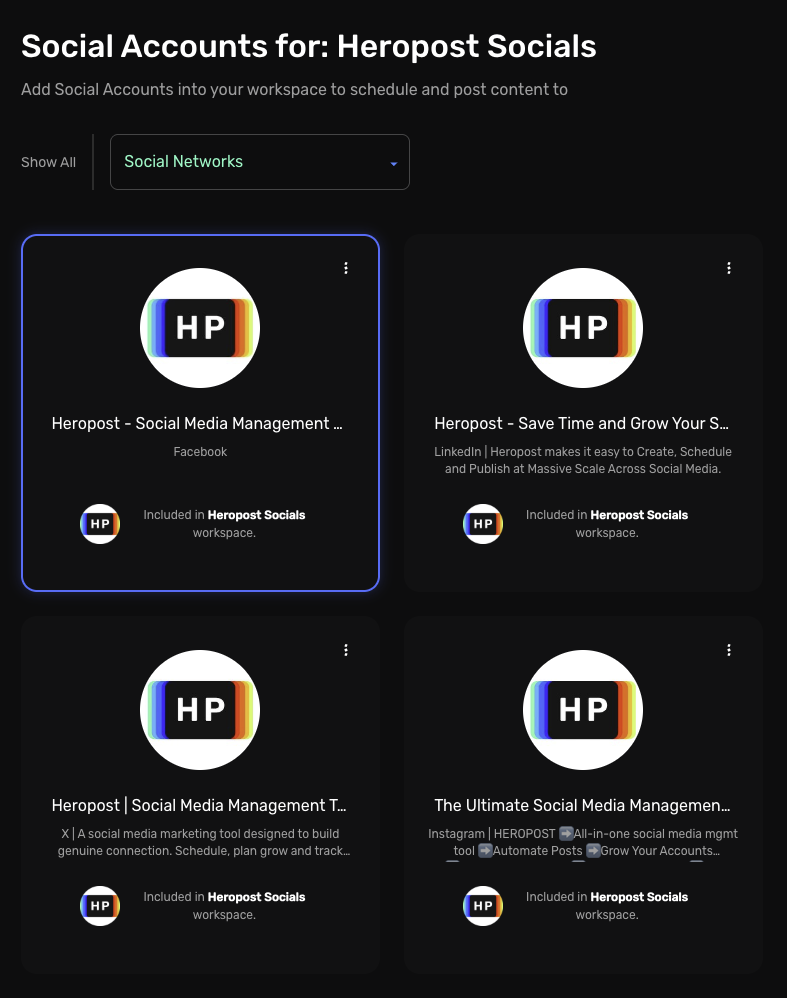Select the "Heropost | Social Media Management T..." title
This screenshot has width=787, height=998.
199,805
